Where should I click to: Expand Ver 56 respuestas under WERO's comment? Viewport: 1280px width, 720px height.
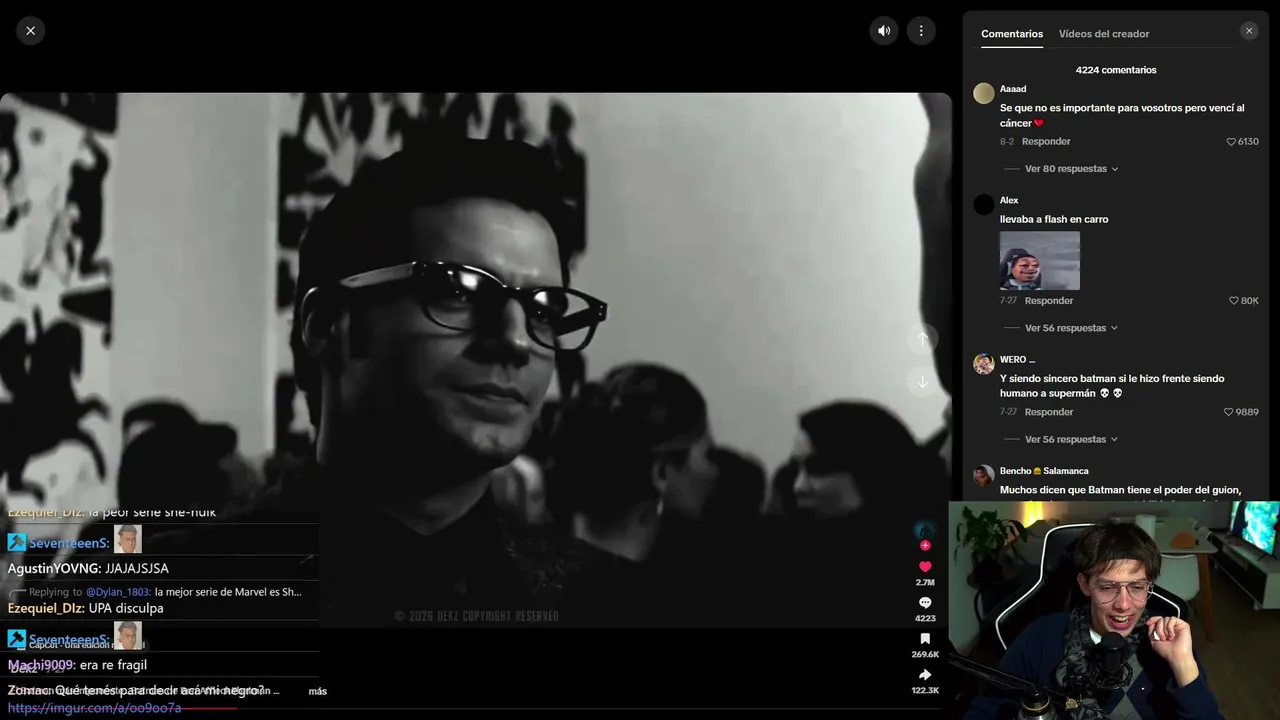[1071, 439]
